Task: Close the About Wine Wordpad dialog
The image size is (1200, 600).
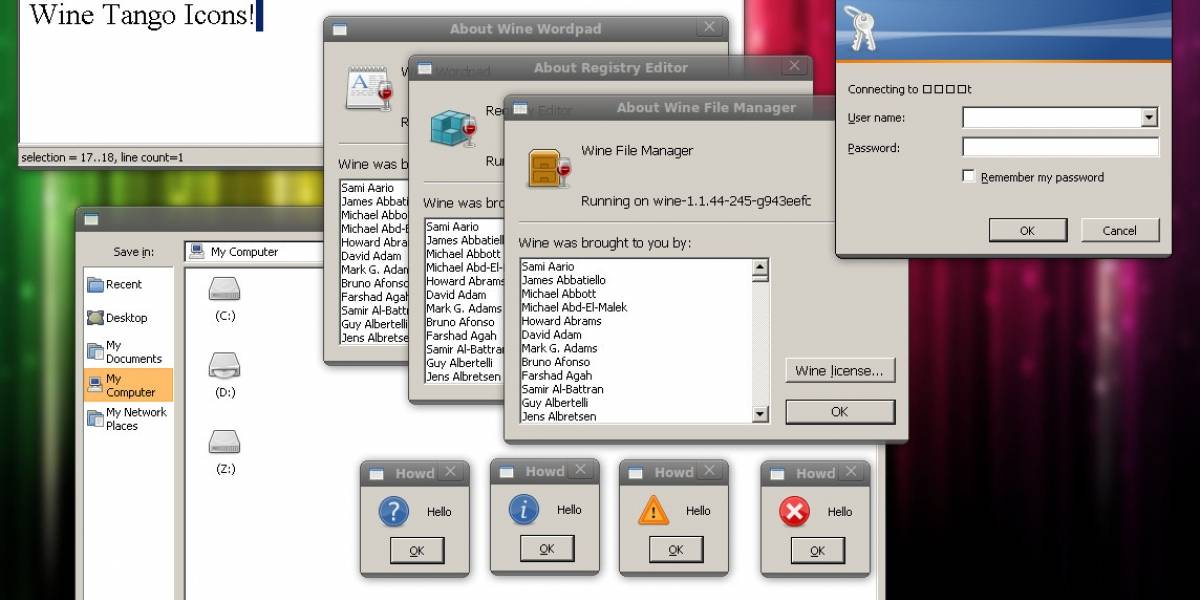Action: pyautogui.click(x=711, y=28)
